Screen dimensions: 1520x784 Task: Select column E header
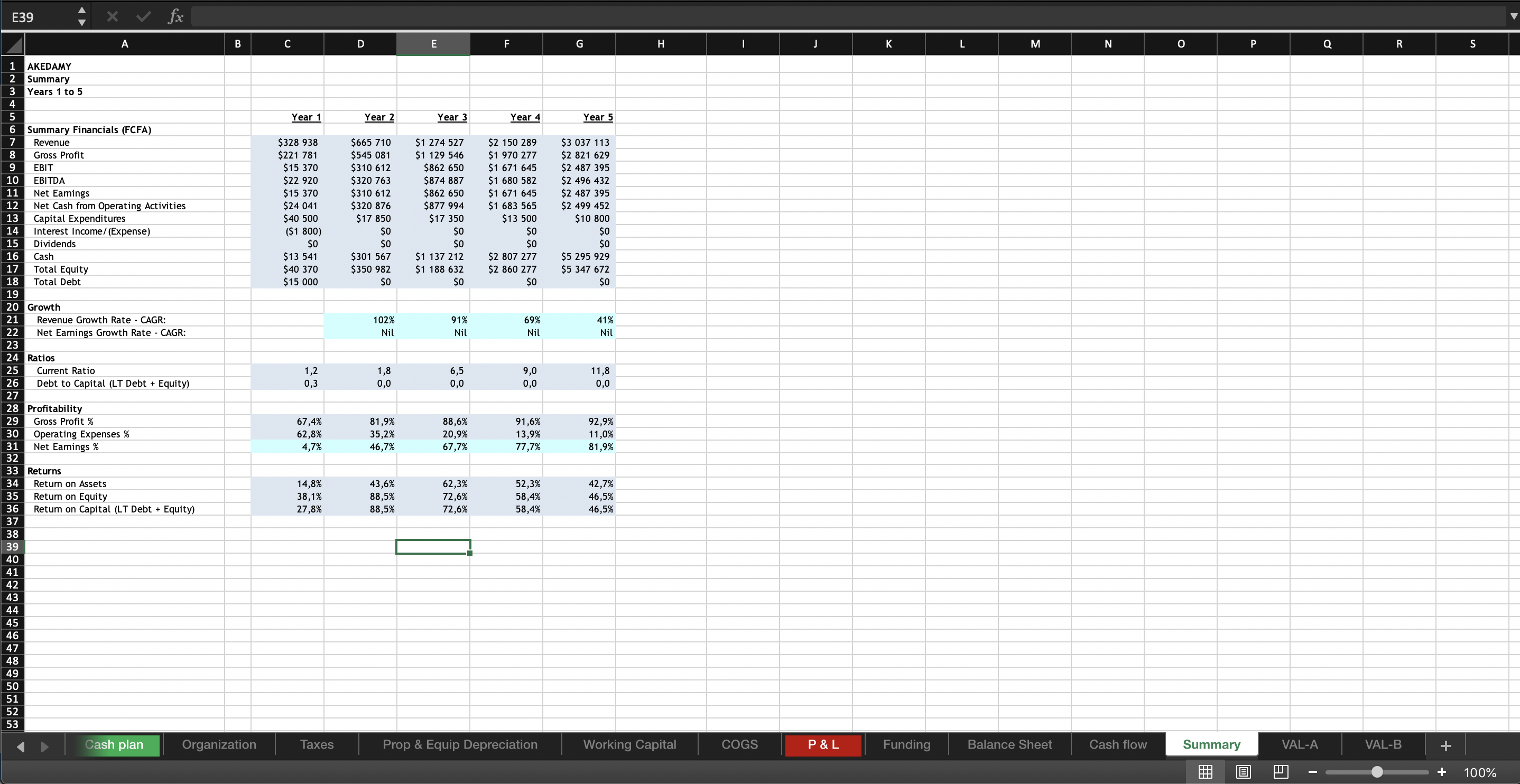433,44
